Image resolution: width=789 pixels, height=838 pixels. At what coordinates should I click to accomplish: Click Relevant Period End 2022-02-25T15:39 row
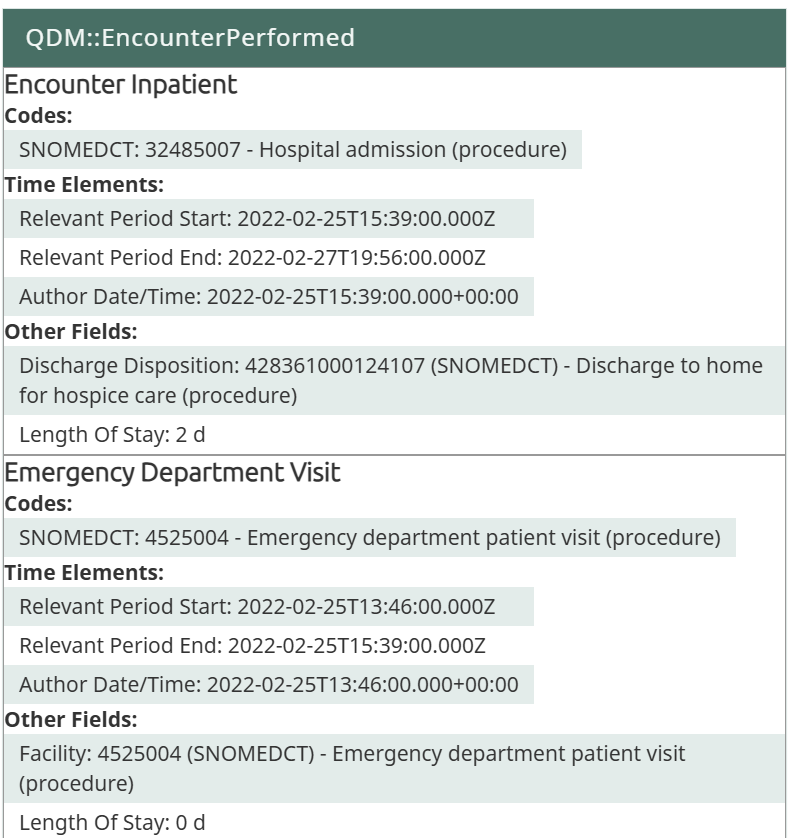click(252, 646)
